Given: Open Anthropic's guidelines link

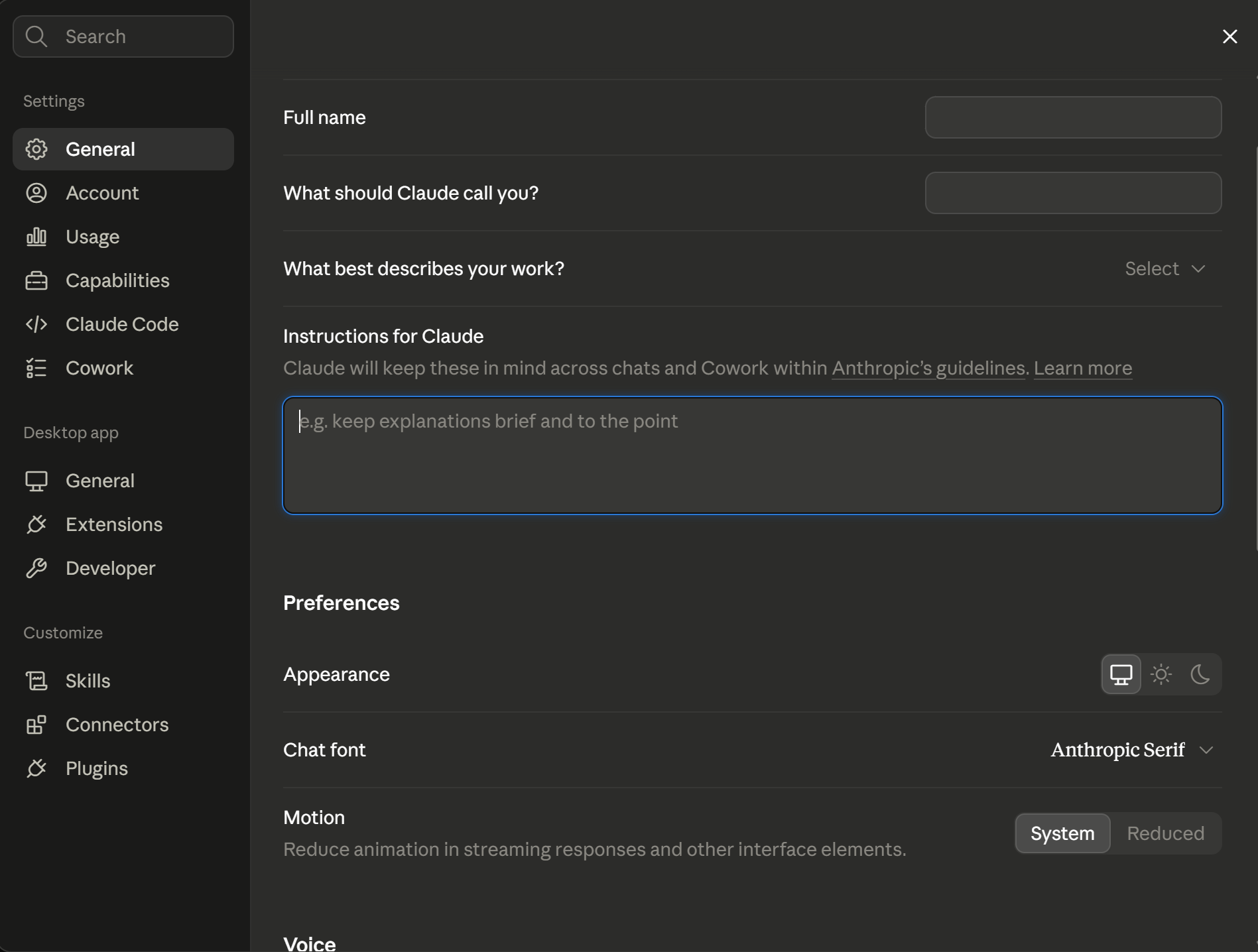Looking at the screenshot, I should tap(928, 368).
